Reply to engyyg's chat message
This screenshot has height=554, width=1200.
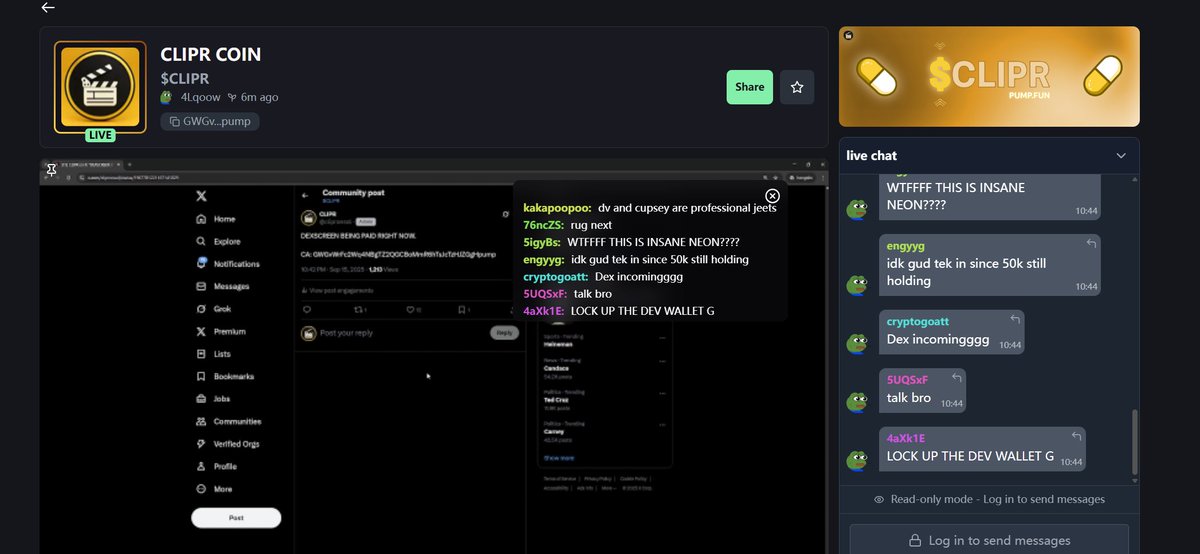[x=1092, y=244]
